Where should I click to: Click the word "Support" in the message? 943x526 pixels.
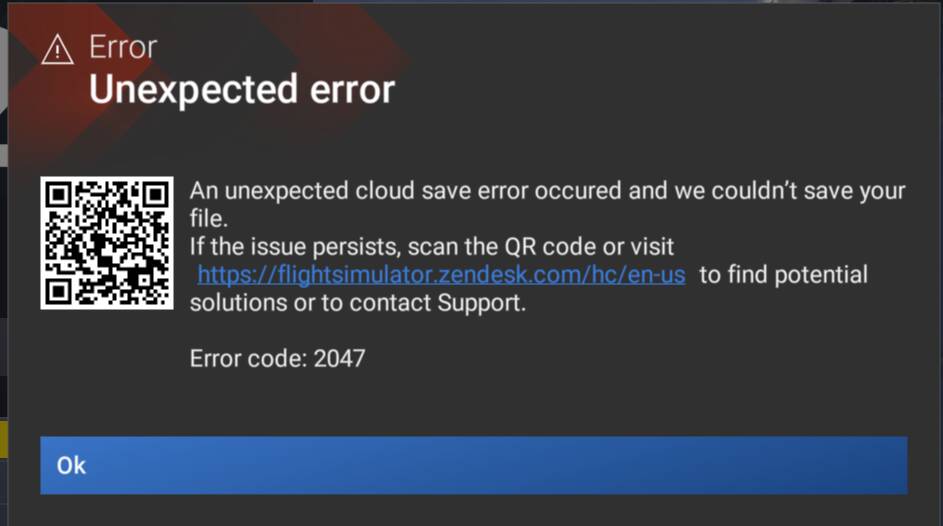click(480, 303)
